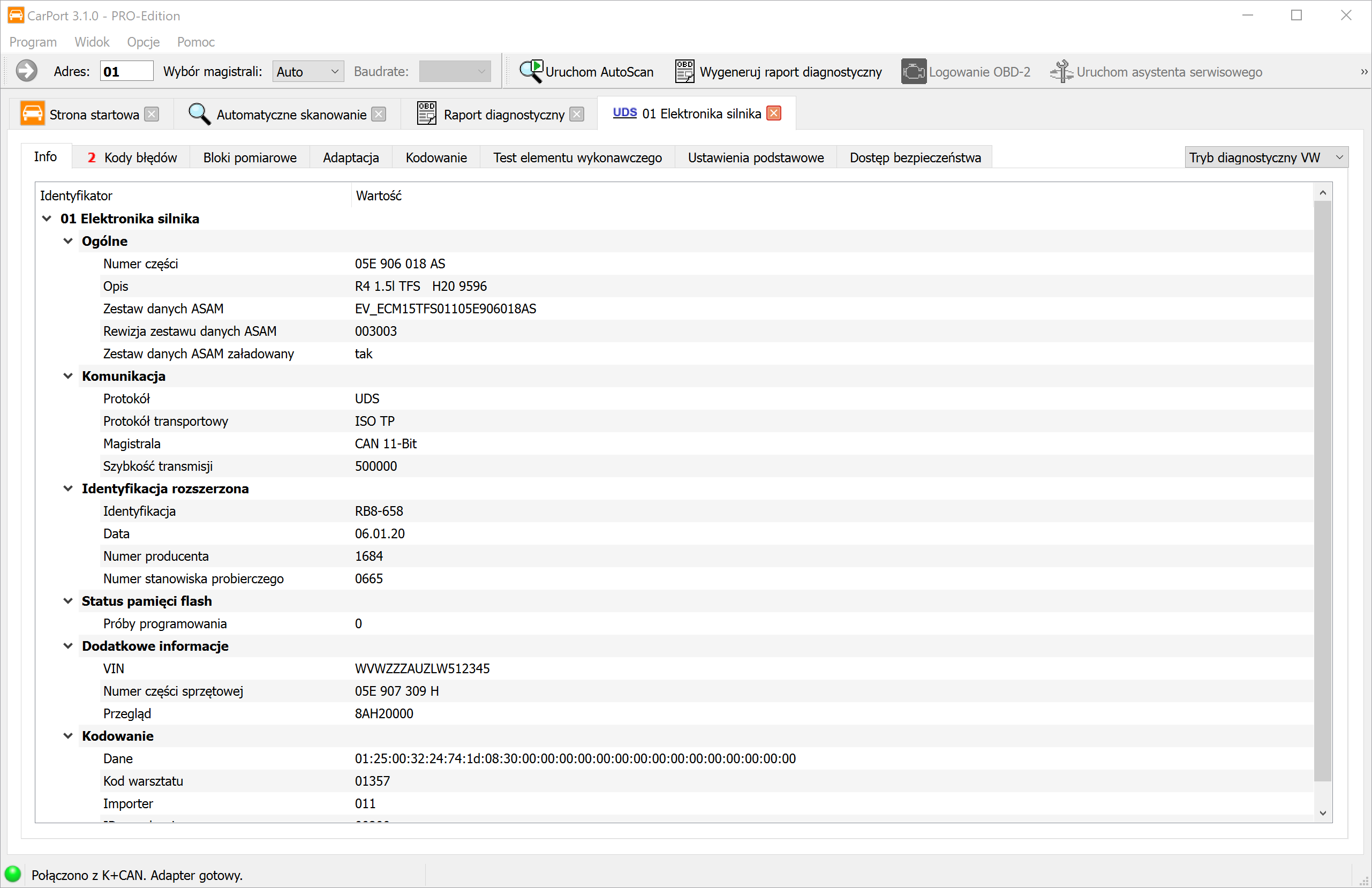This screenshot has height=888, width=1372.
Task: Close the Automatyczne skanowanie tab
Action: tap(379, 114)
